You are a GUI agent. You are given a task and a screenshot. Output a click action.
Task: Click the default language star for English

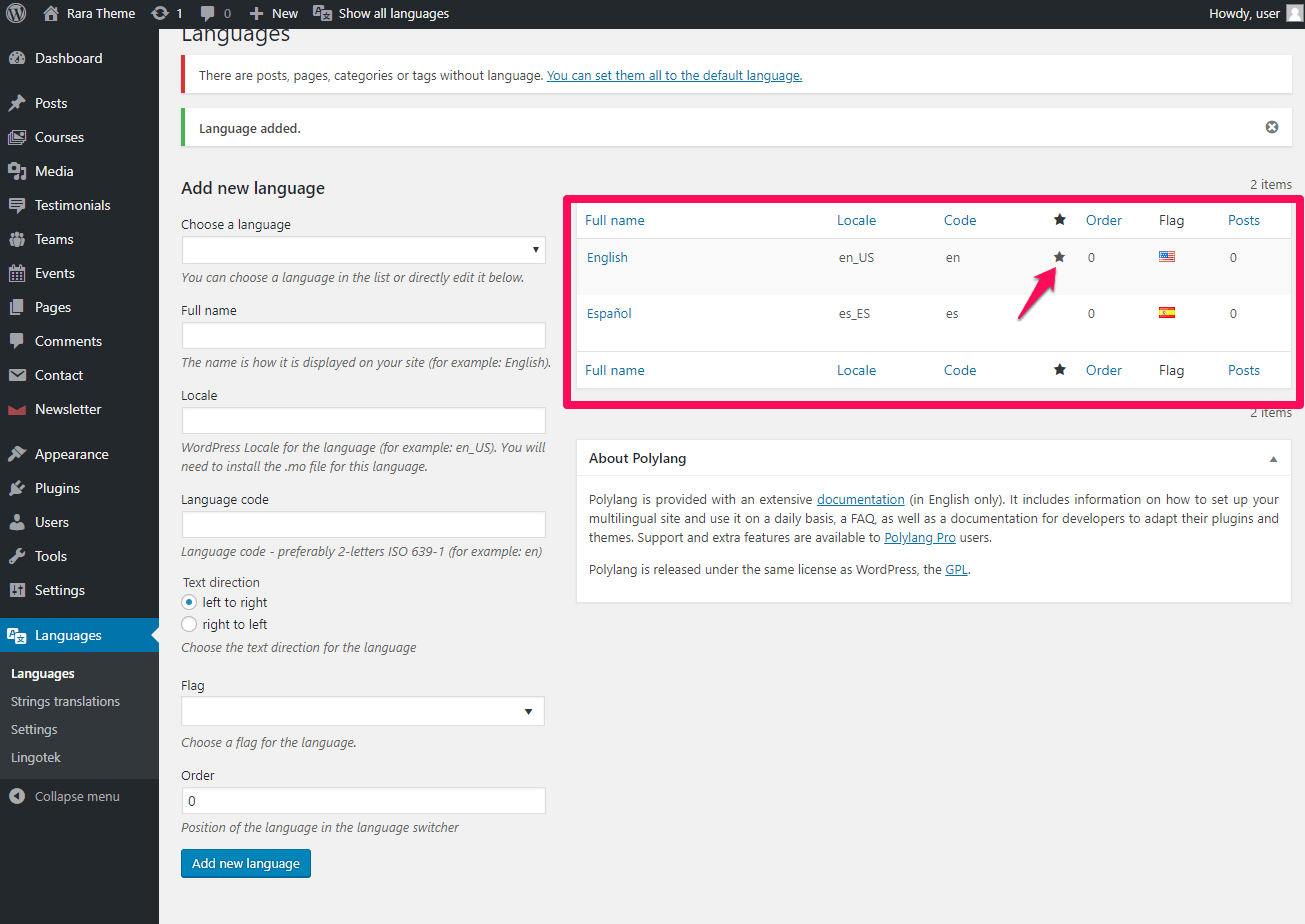tap(1059, 257)
